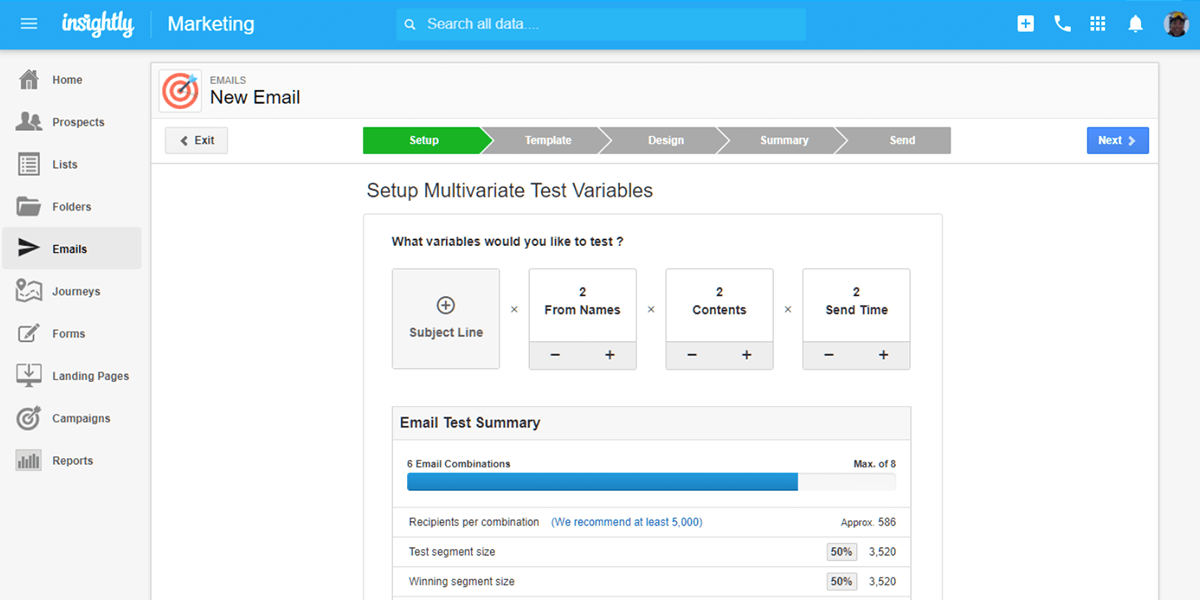The height and width of the screenshot is (600, 1200).
Task: Jump to the Summary step
Action: 784,141
